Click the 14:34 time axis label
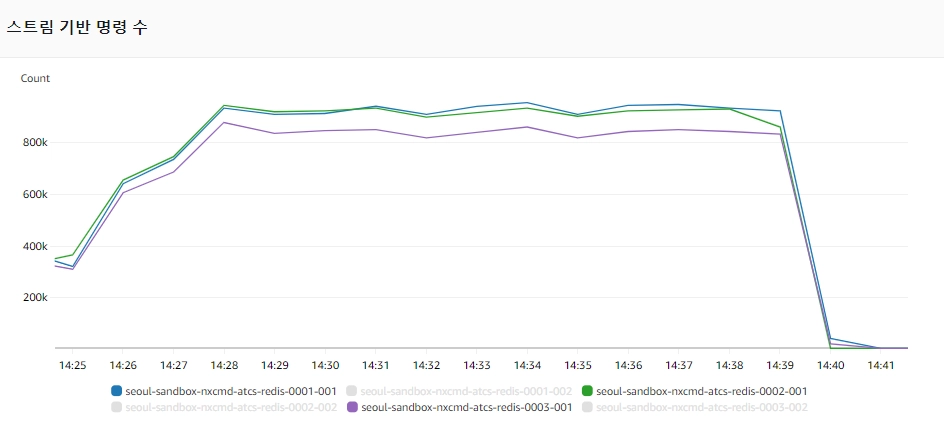This screenshot has height=423, width=944. [527, 365]
